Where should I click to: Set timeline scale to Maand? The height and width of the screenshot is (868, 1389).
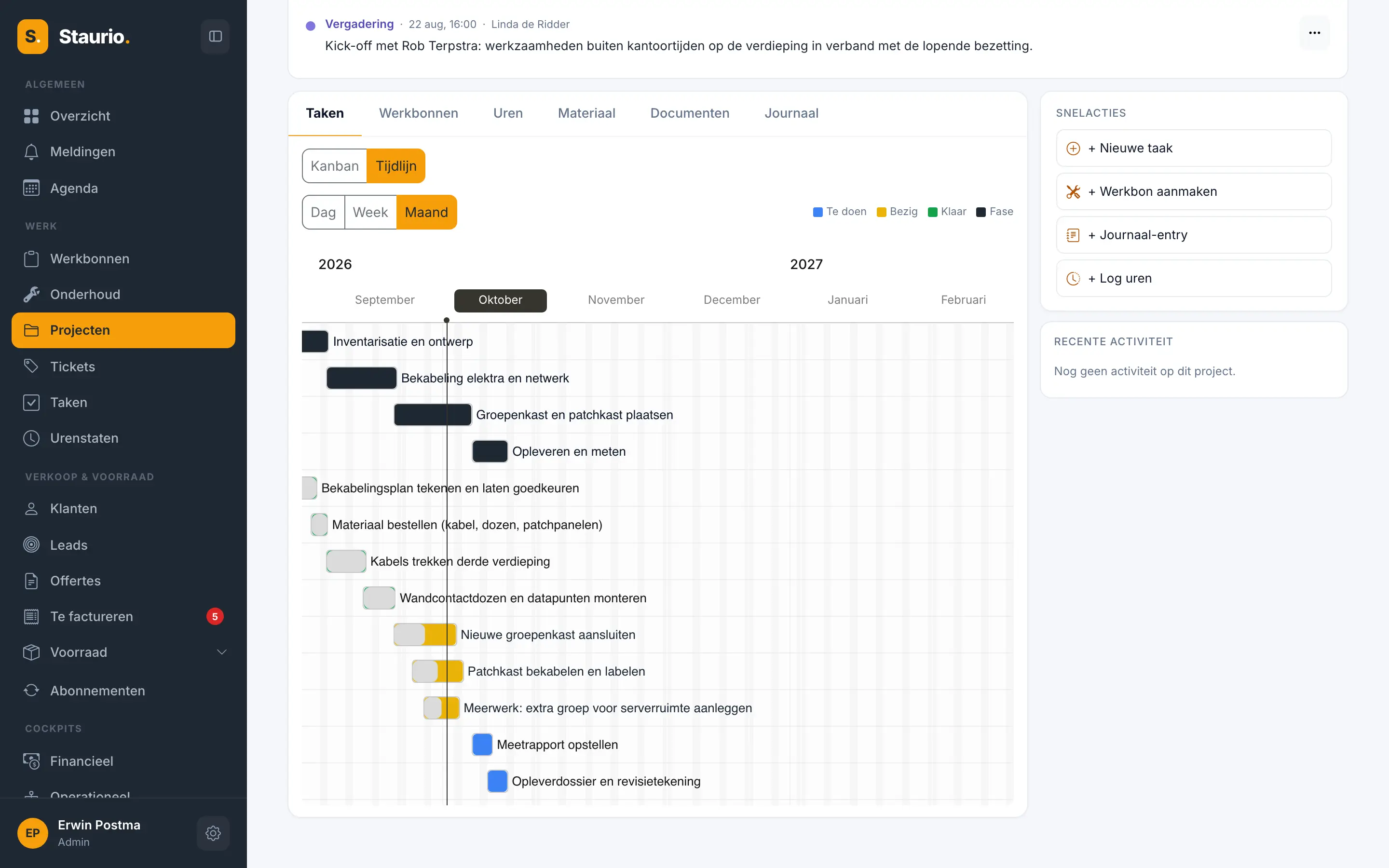(426, 212)
